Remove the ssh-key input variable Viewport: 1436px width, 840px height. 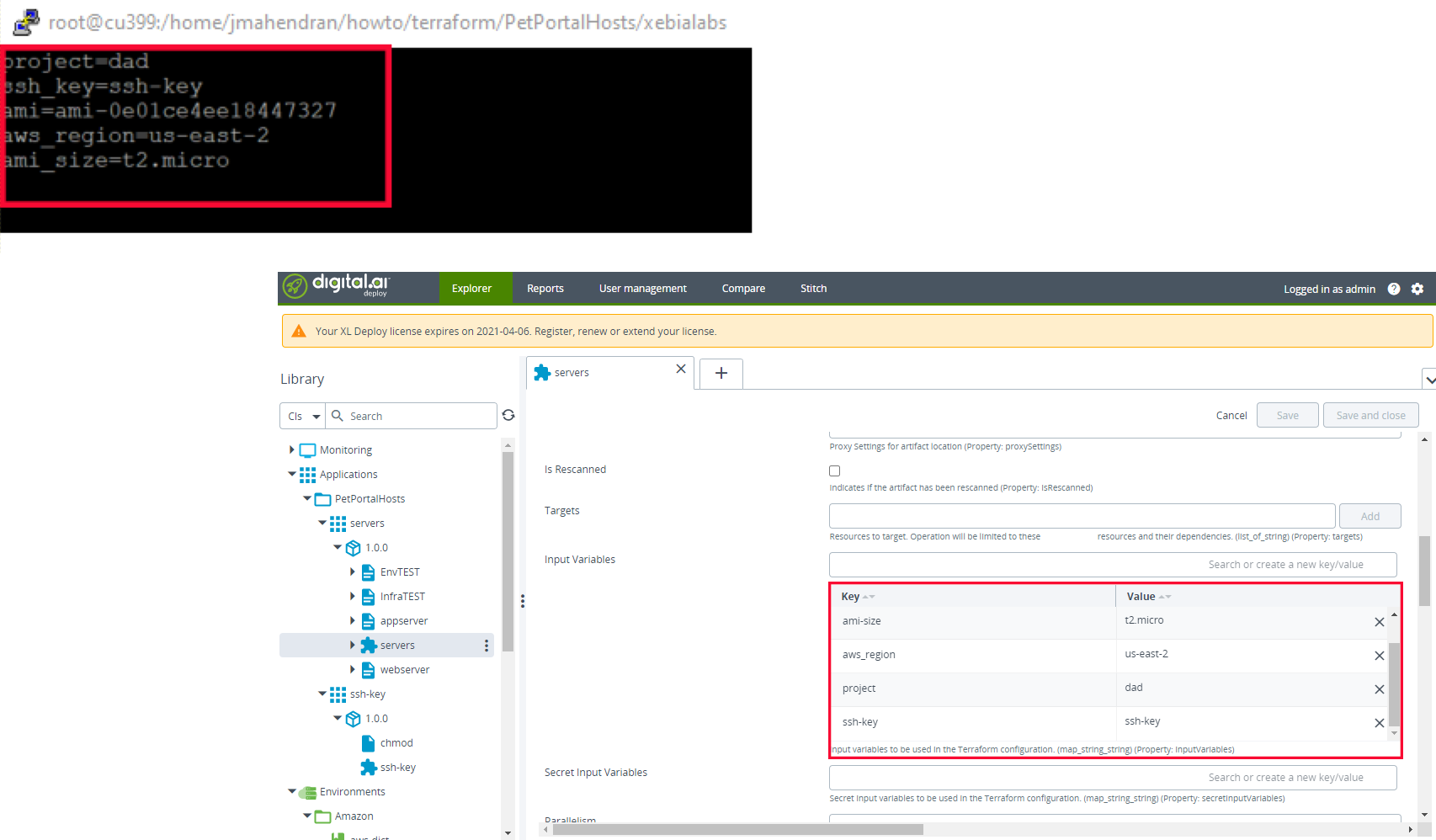(1380, 723)
